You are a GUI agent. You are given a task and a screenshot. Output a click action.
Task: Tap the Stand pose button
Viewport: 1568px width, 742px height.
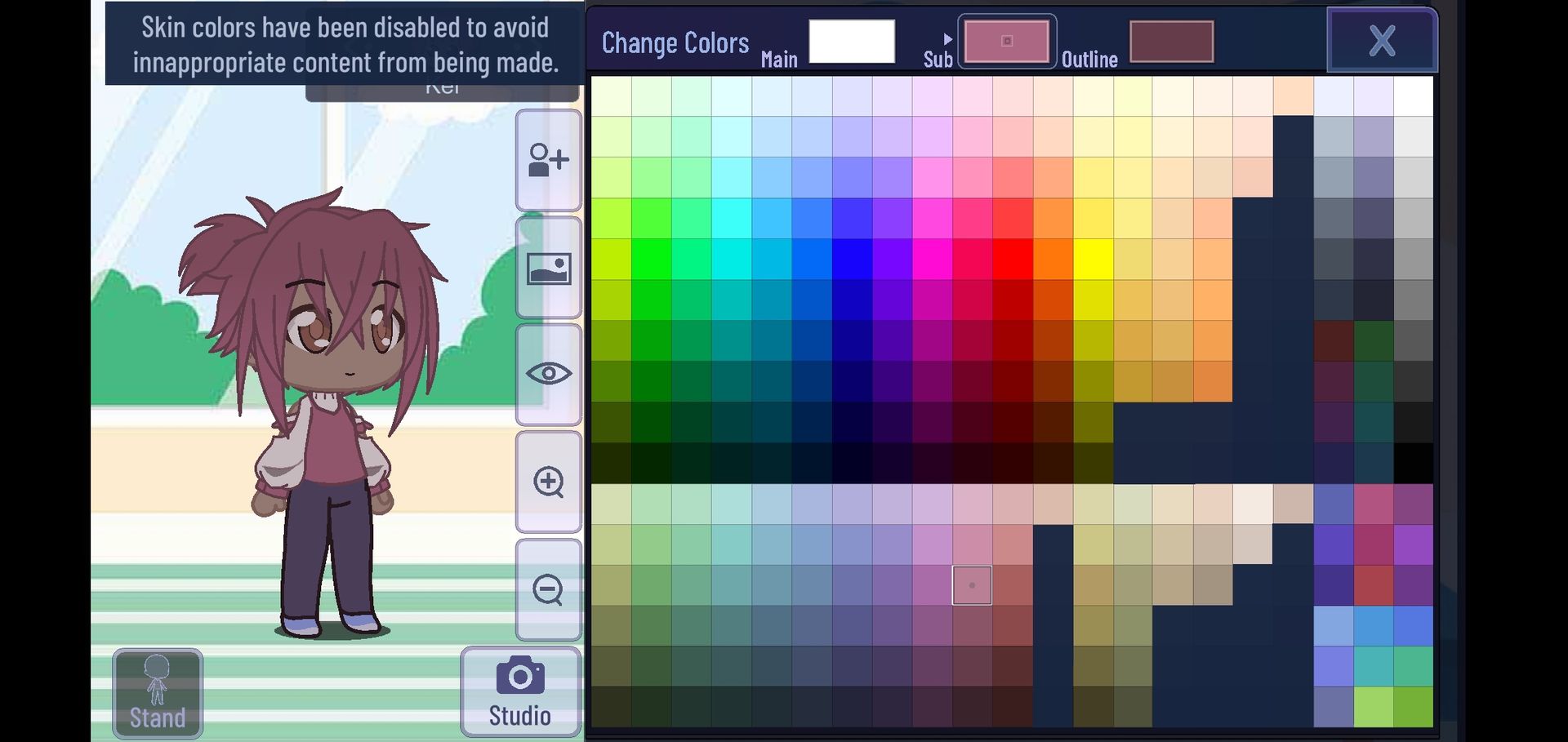(x=158, y=693)
